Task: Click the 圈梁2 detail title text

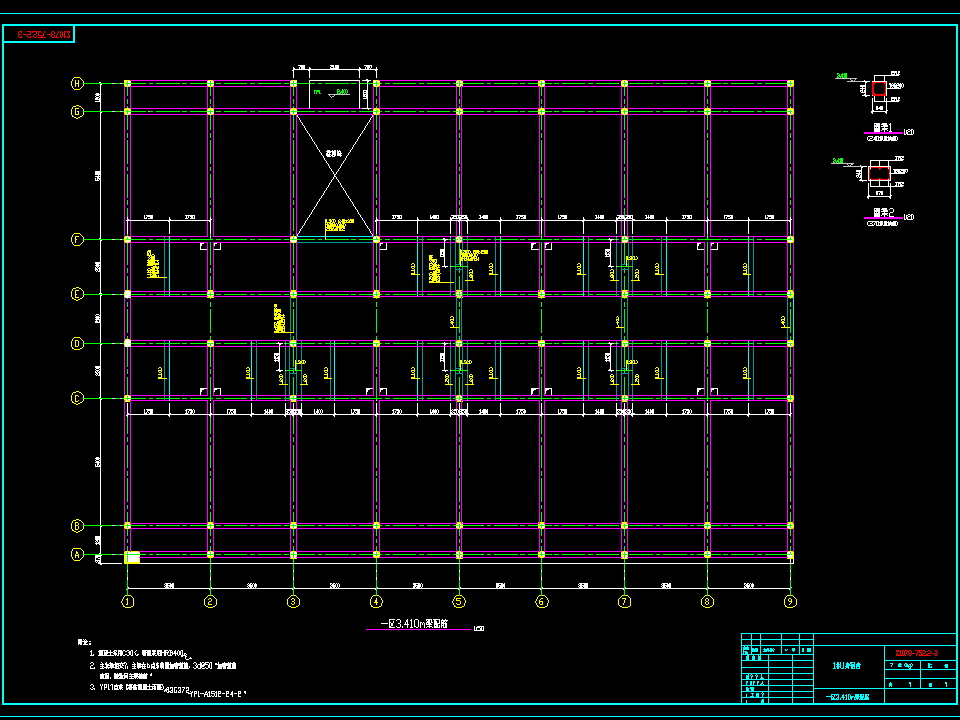Action: point(882,214)
